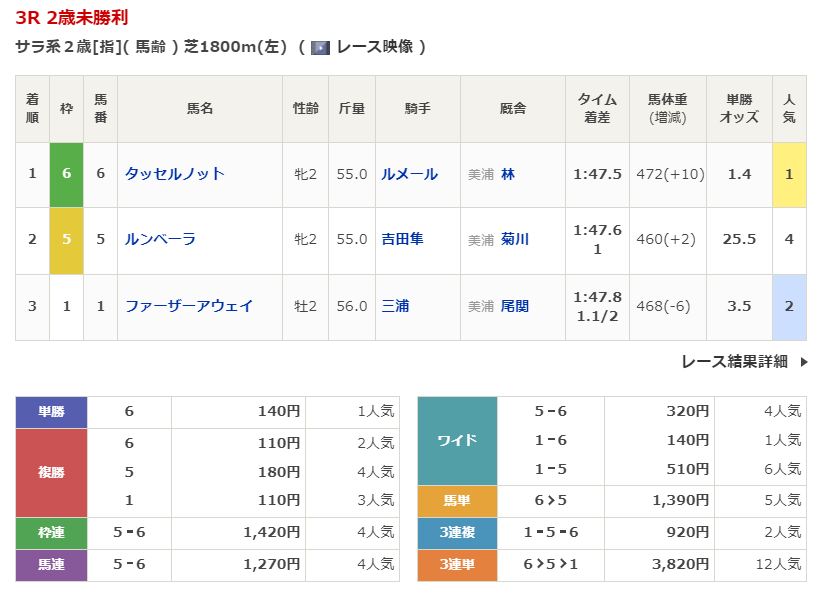Click the yellow frame 5 cell
The image size is (822, 592).
(66, 240)
